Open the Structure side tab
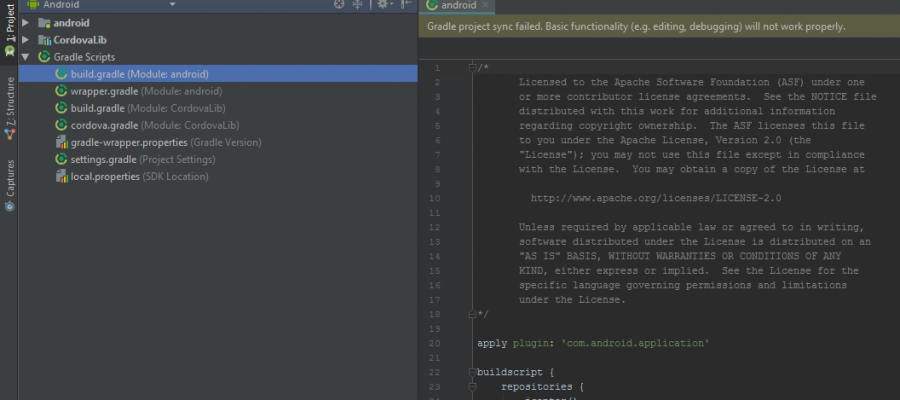The height and width of the screenshot is (400, 900). tap(9, 108)
